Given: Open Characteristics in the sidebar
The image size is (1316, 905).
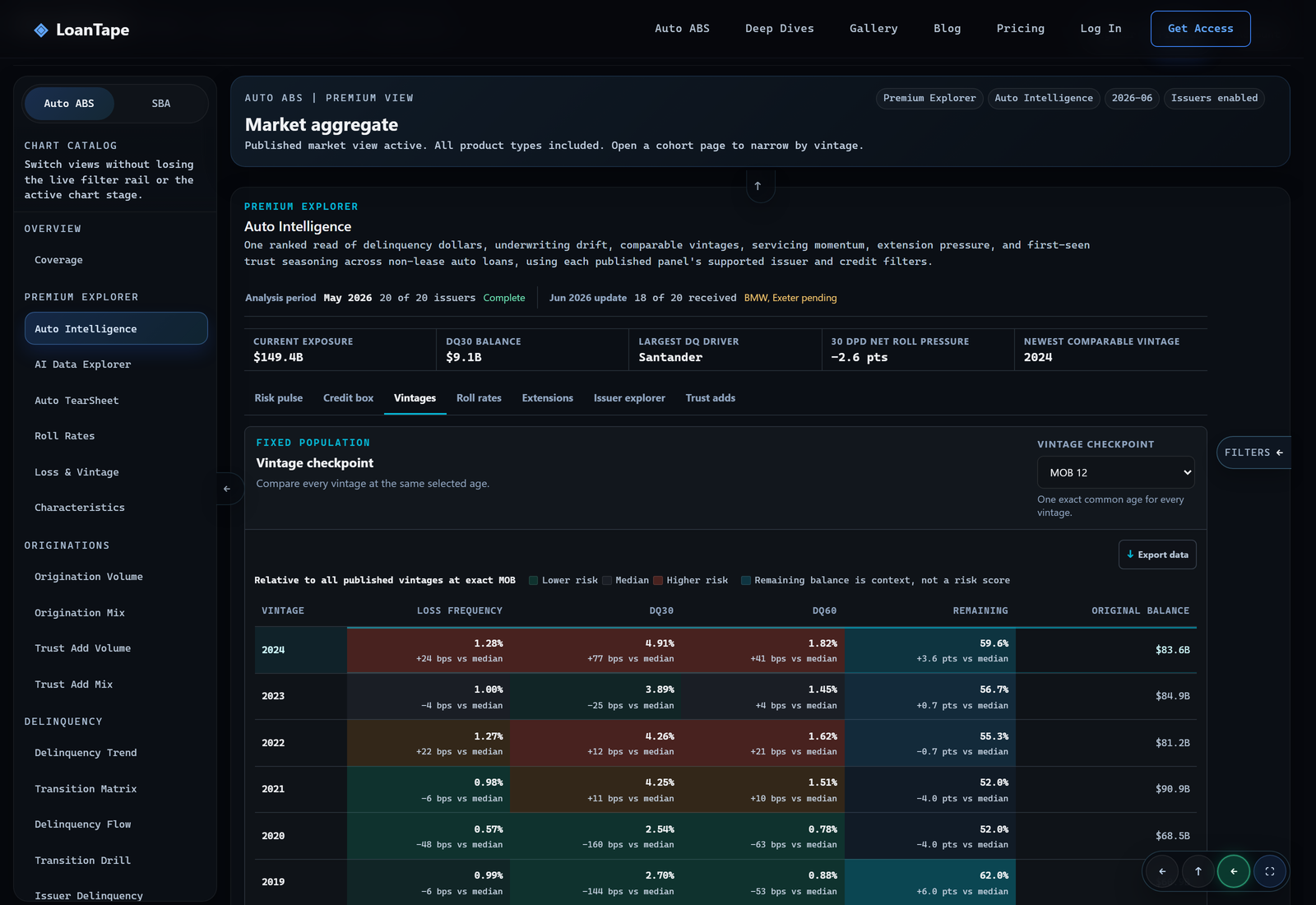Looking at the screenshot, I should 116,508.
